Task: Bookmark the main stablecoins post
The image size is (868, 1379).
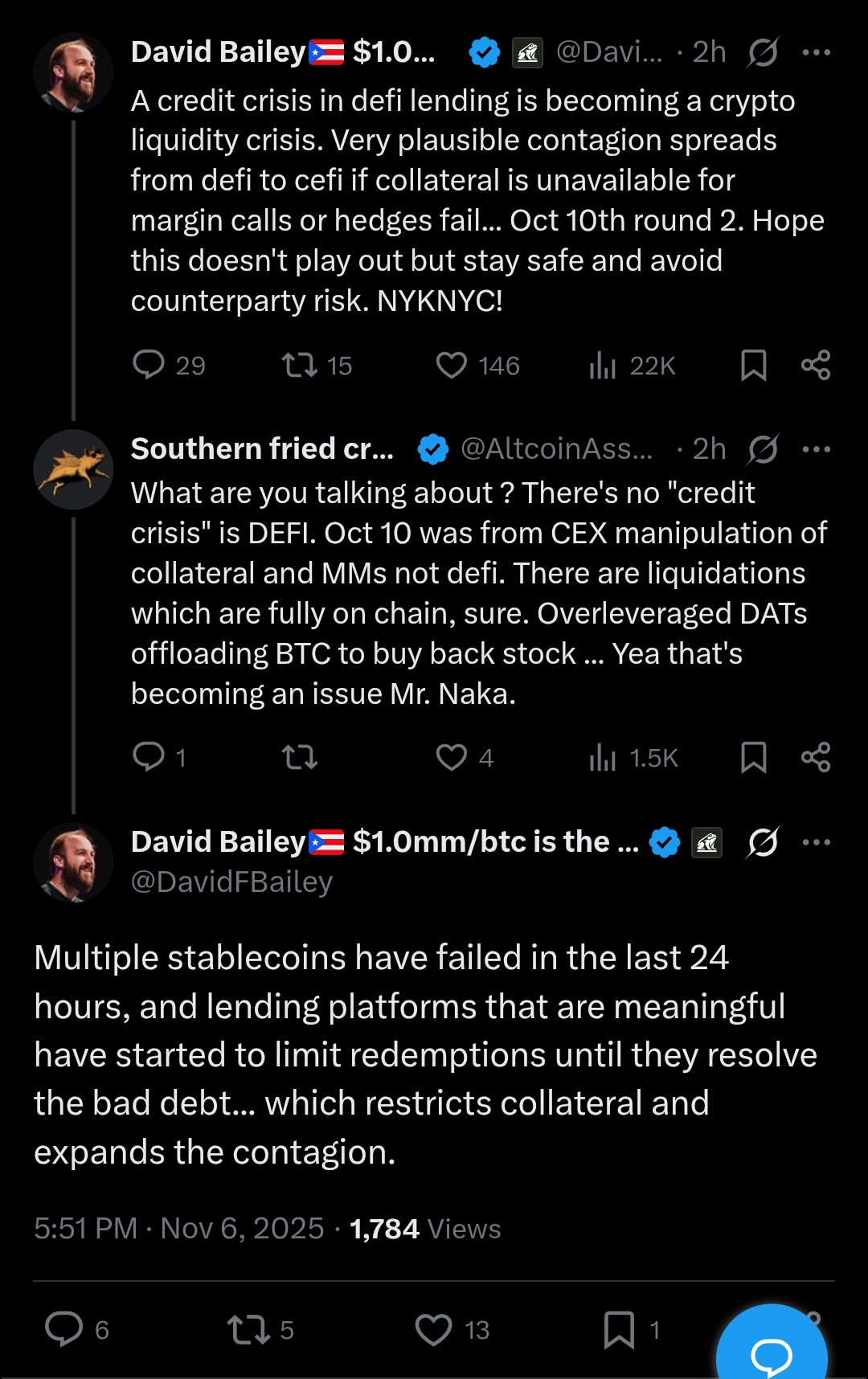Action: point(619,1329)
